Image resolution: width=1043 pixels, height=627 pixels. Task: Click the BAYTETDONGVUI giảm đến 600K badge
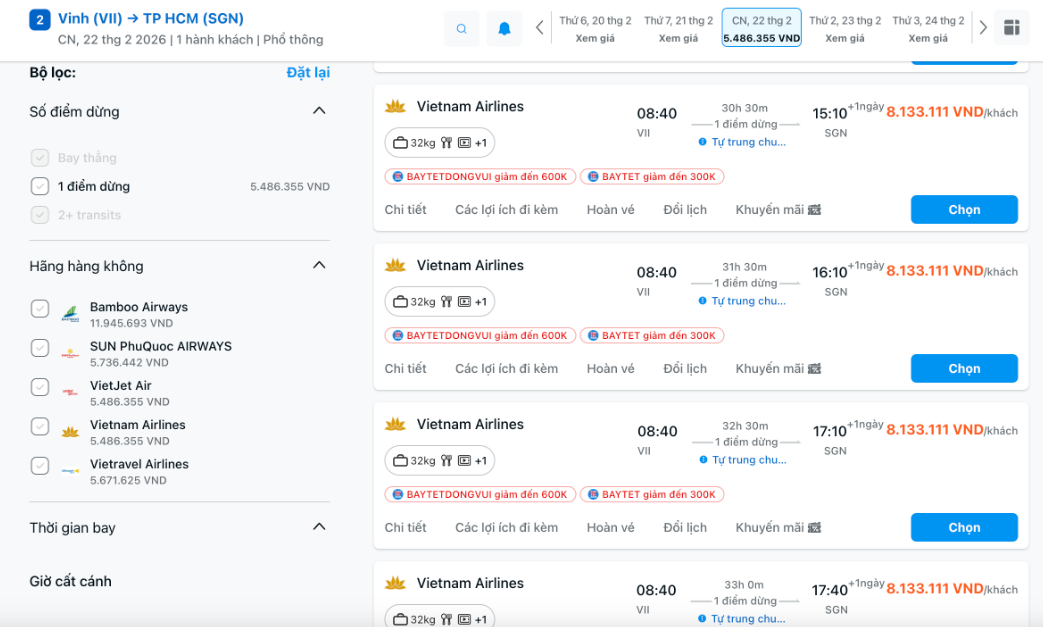click(x=481, y=175)
